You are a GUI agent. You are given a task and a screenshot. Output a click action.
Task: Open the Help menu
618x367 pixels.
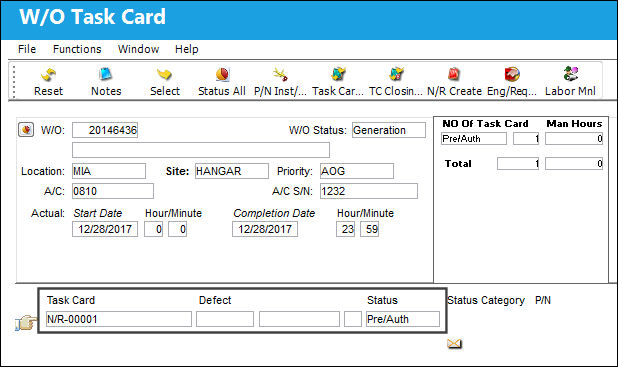coord(186,49)
